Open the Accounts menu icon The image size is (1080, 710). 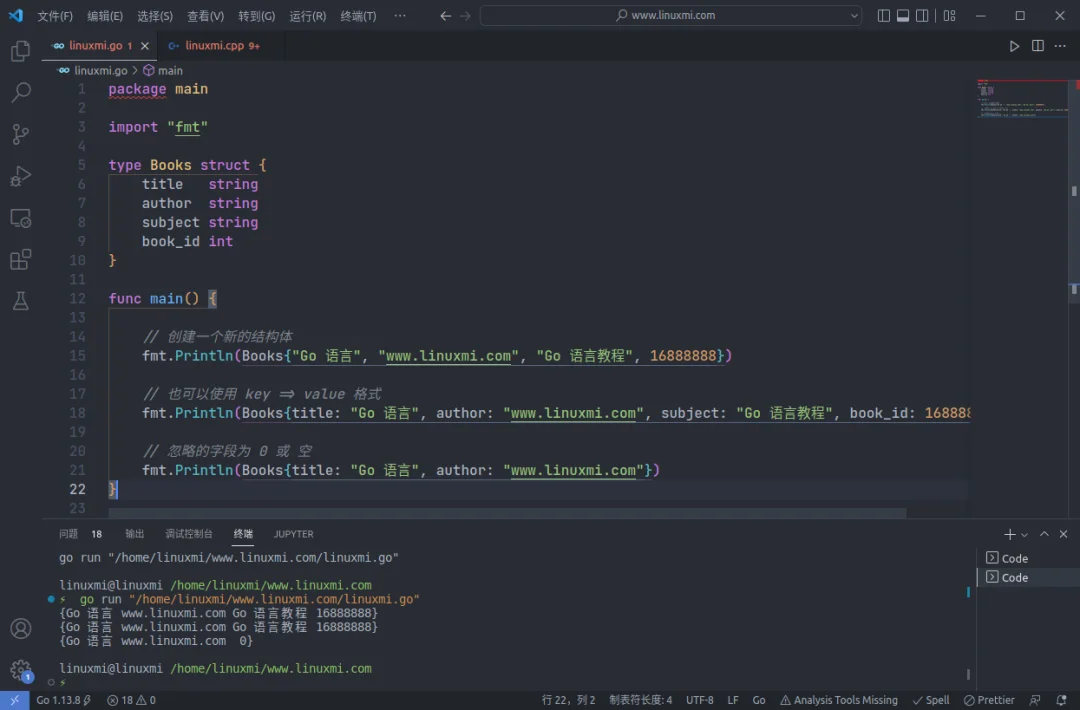coord(21,628)
